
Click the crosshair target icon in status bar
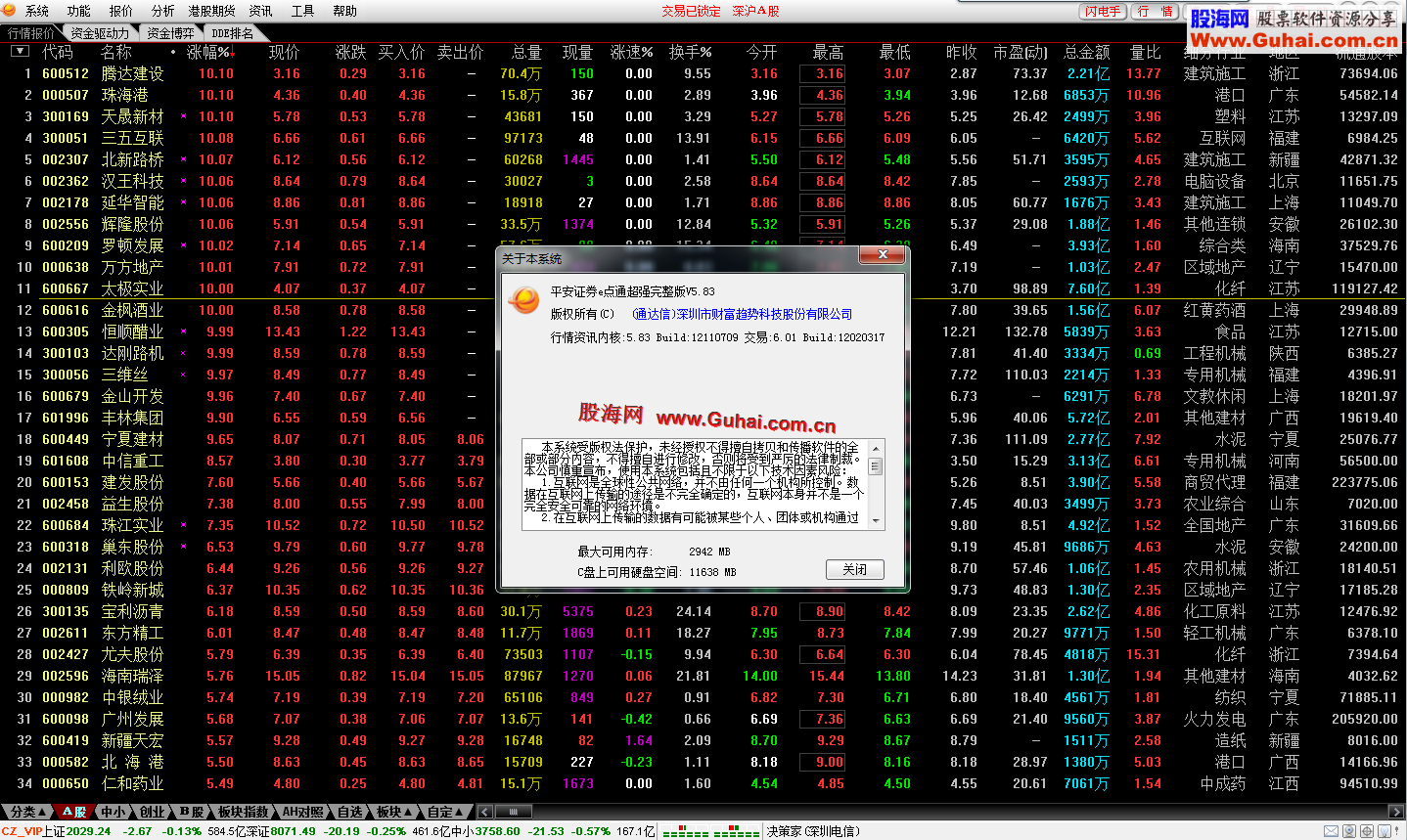1366,831
